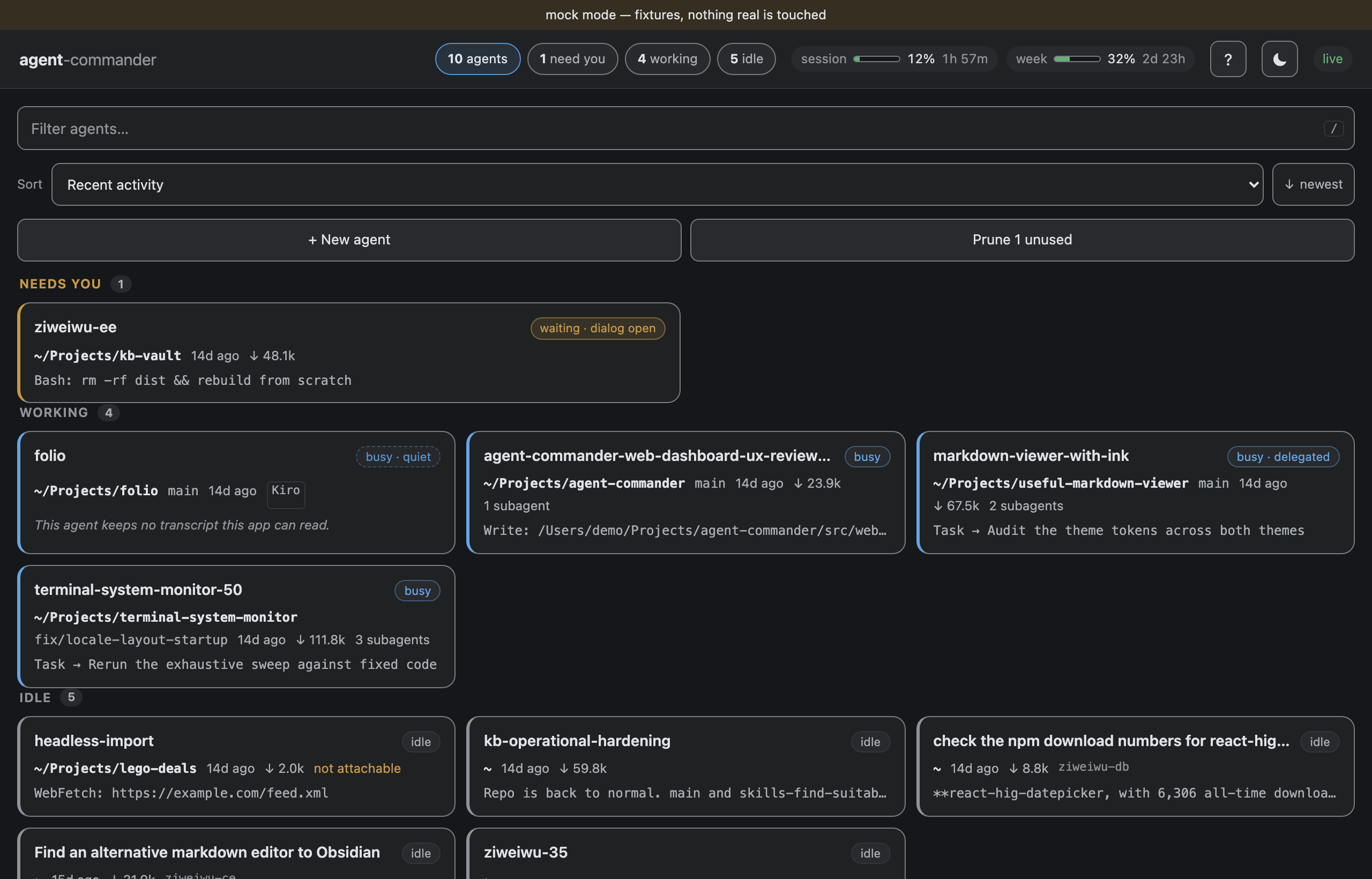Click the ziweiwu-db label
The height and width of the screenshot is (879, 1372).
(x=1093, y=766)
